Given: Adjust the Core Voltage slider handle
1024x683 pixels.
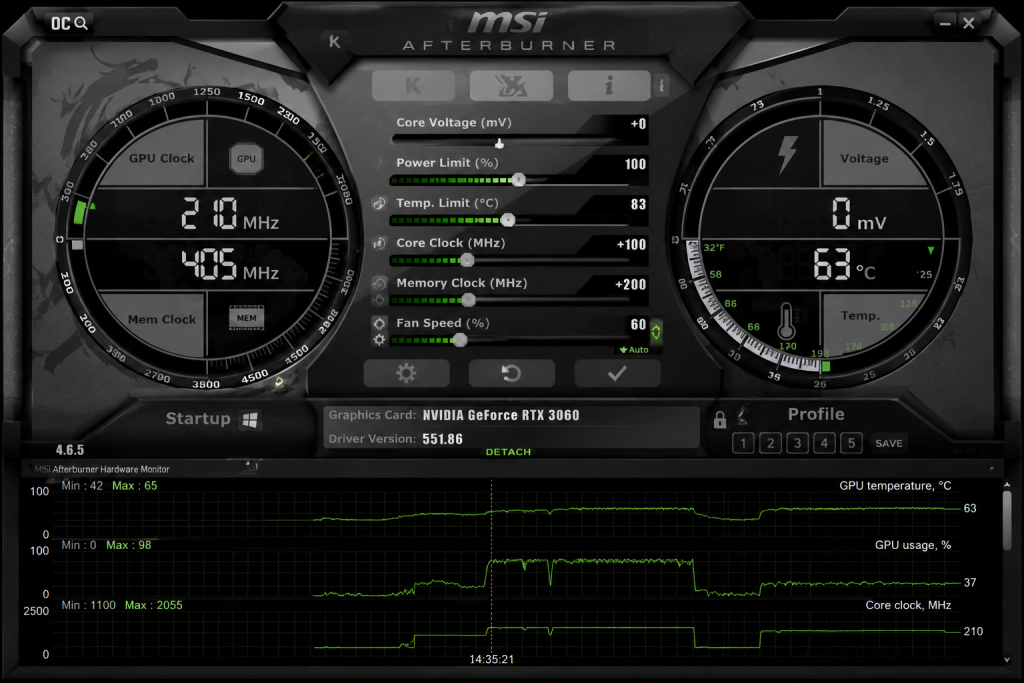Looking at the screenshot, I should click(500, 143).
